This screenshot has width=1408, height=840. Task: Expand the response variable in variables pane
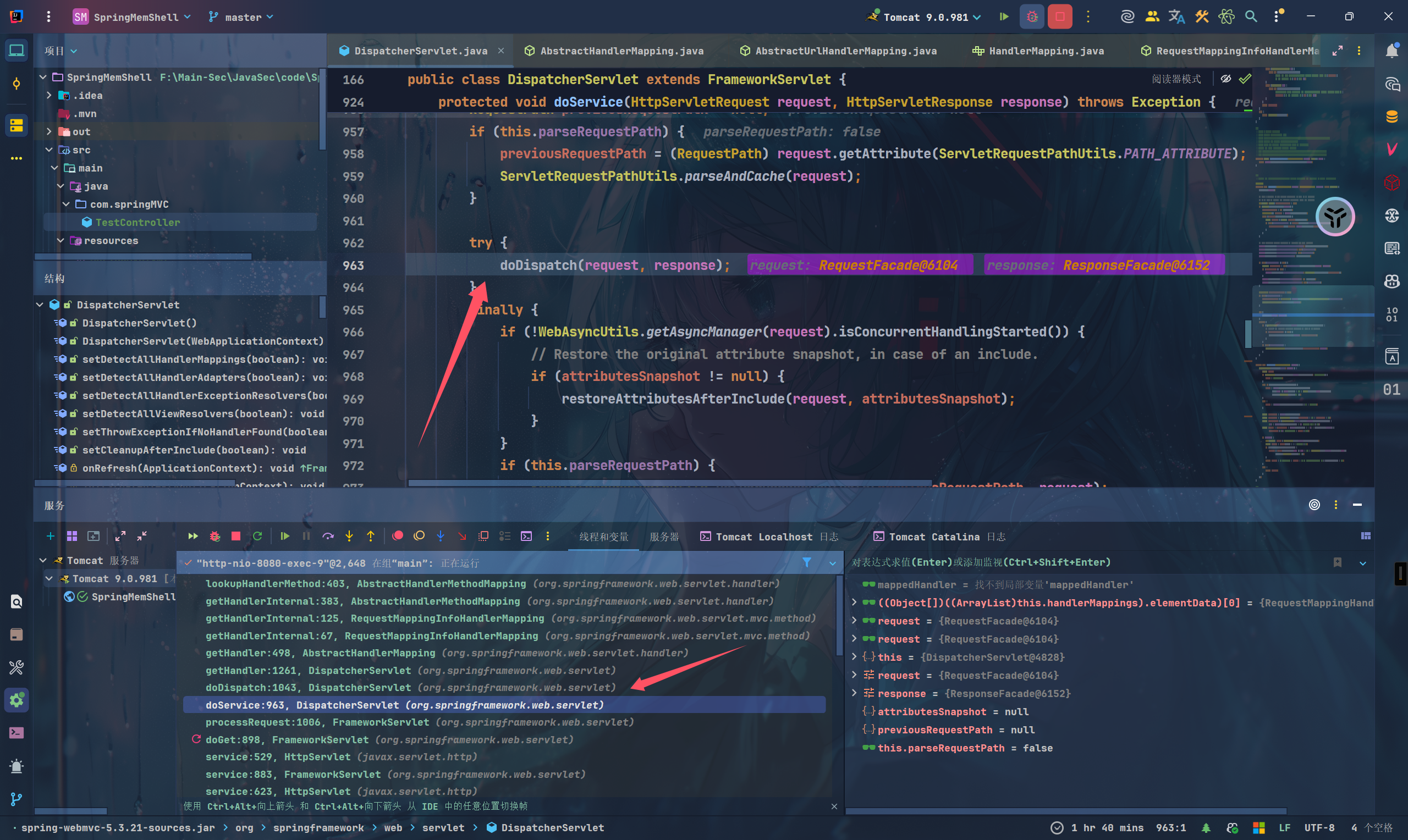click(x=854, y=693)
